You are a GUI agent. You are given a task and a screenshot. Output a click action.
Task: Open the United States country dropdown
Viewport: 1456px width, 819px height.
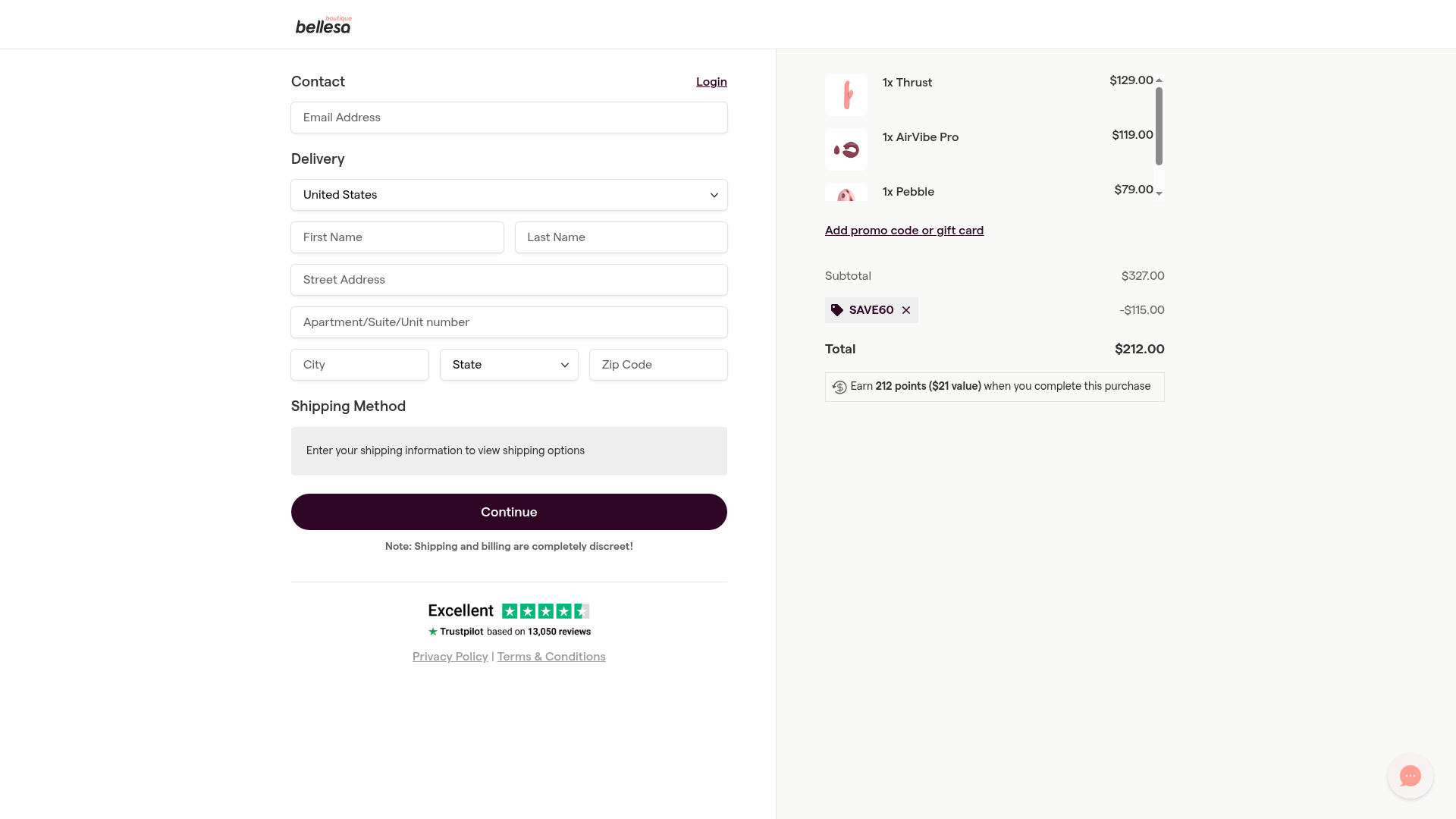click(509, 195)
